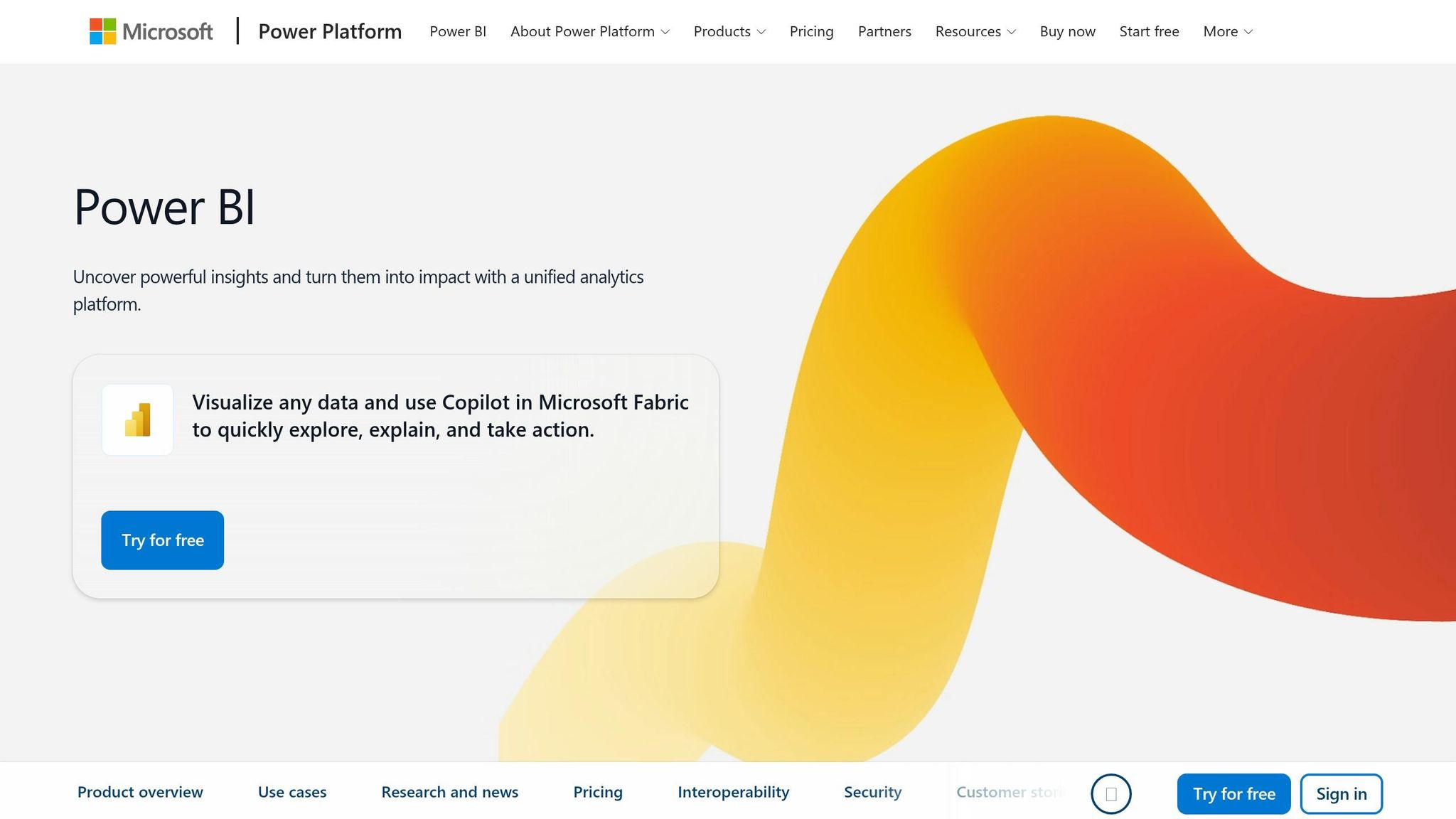Click Try for free in bottom bar
Screen dimensions: 1456x819
pos(1233,793)
